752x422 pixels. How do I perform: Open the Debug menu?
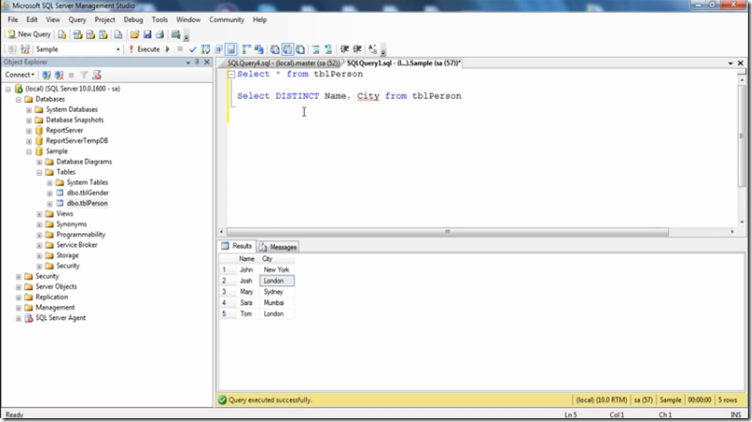[133, 20]
